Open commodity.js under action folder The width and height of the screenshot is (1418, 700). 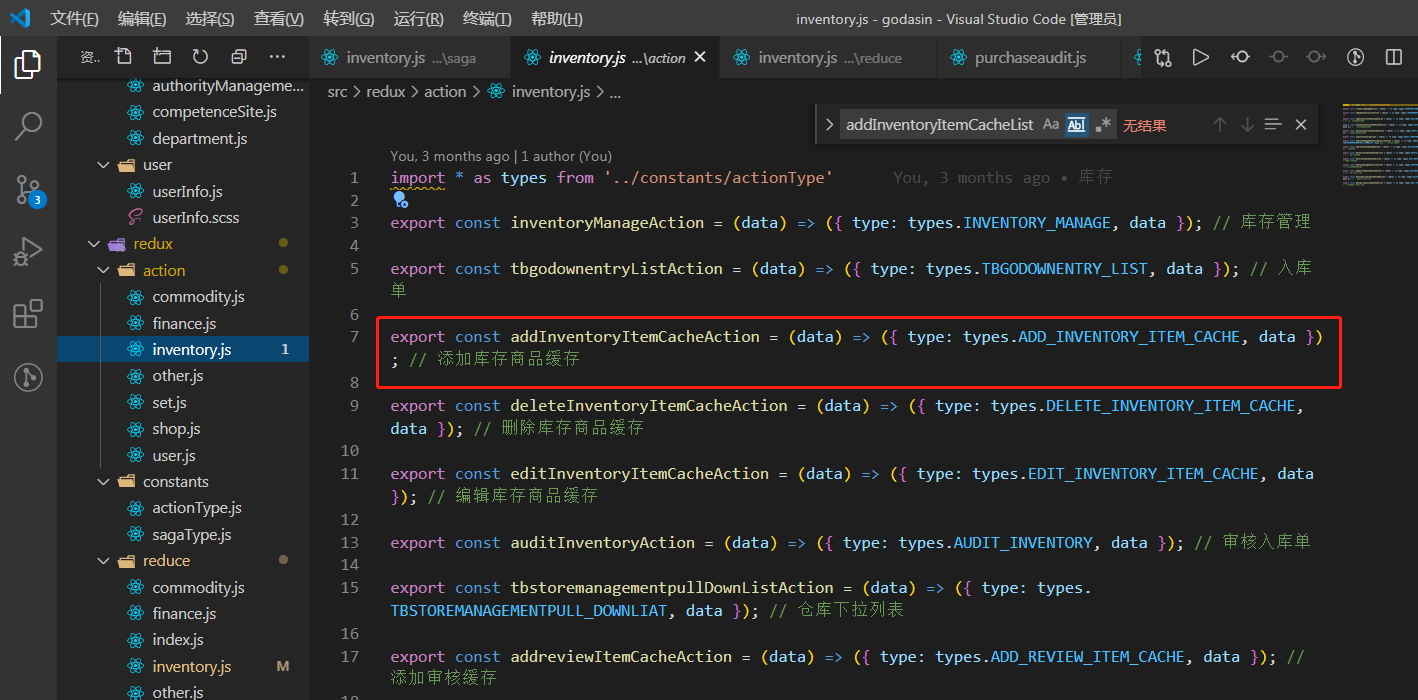pyautogui.click(x=198, y=297)
